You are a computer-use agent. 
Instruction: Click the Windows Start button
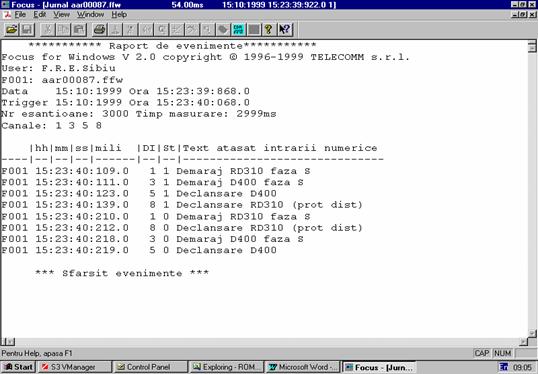18,367
